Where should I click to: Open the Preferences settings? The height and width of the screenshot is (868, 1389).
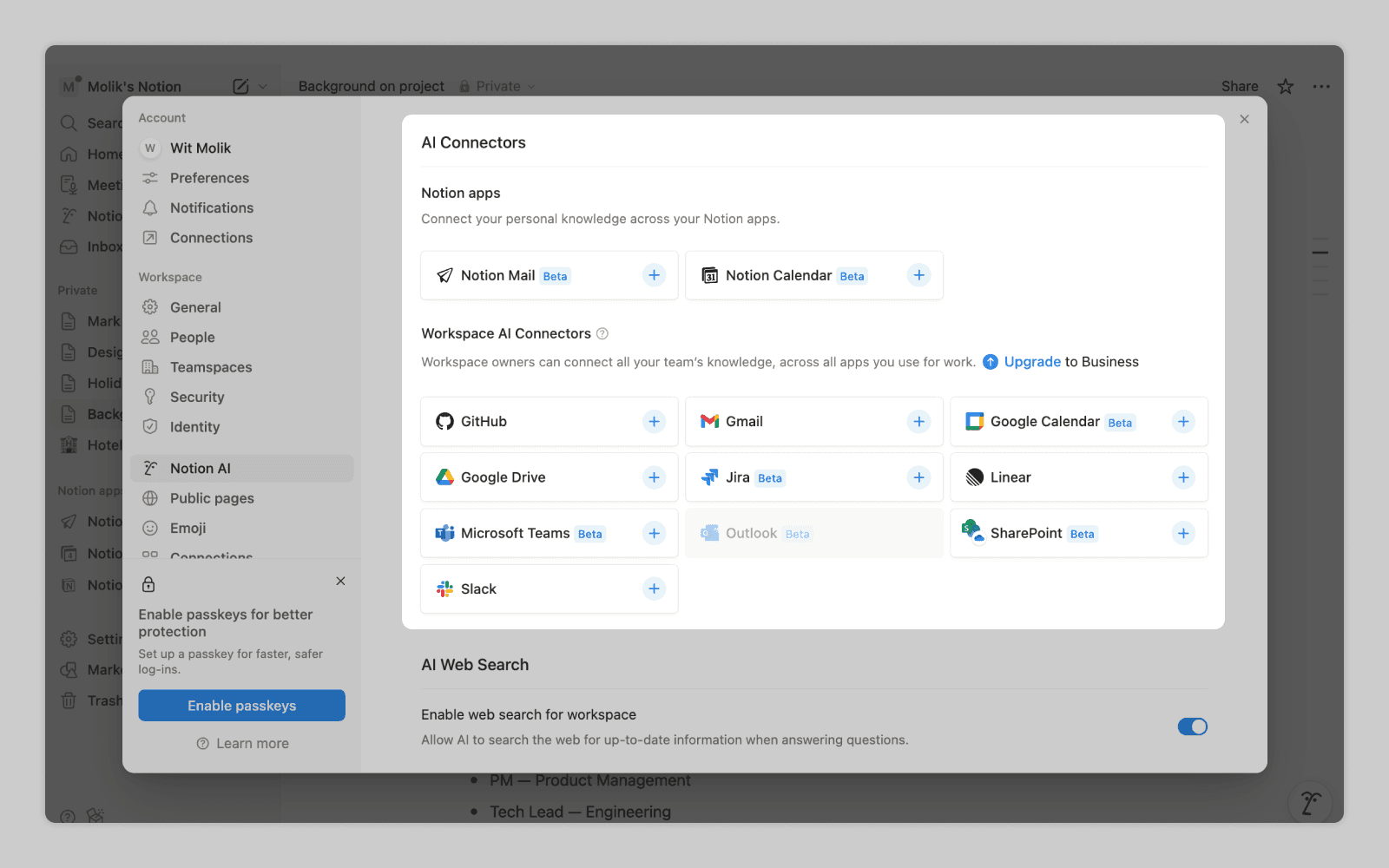tap(241, 178)
